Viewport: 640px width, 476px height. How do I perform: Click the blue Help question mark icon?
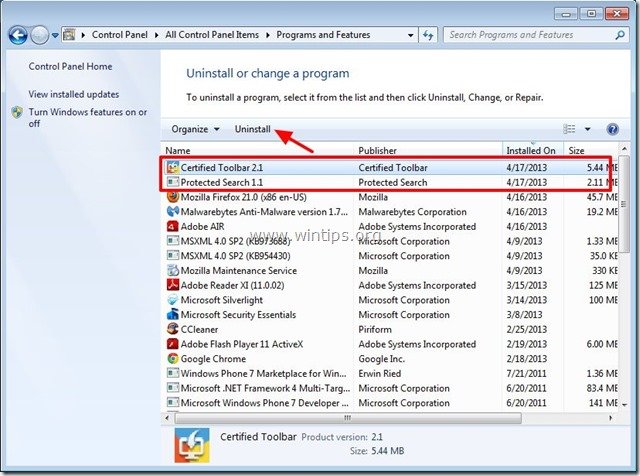tap(612, 129)
